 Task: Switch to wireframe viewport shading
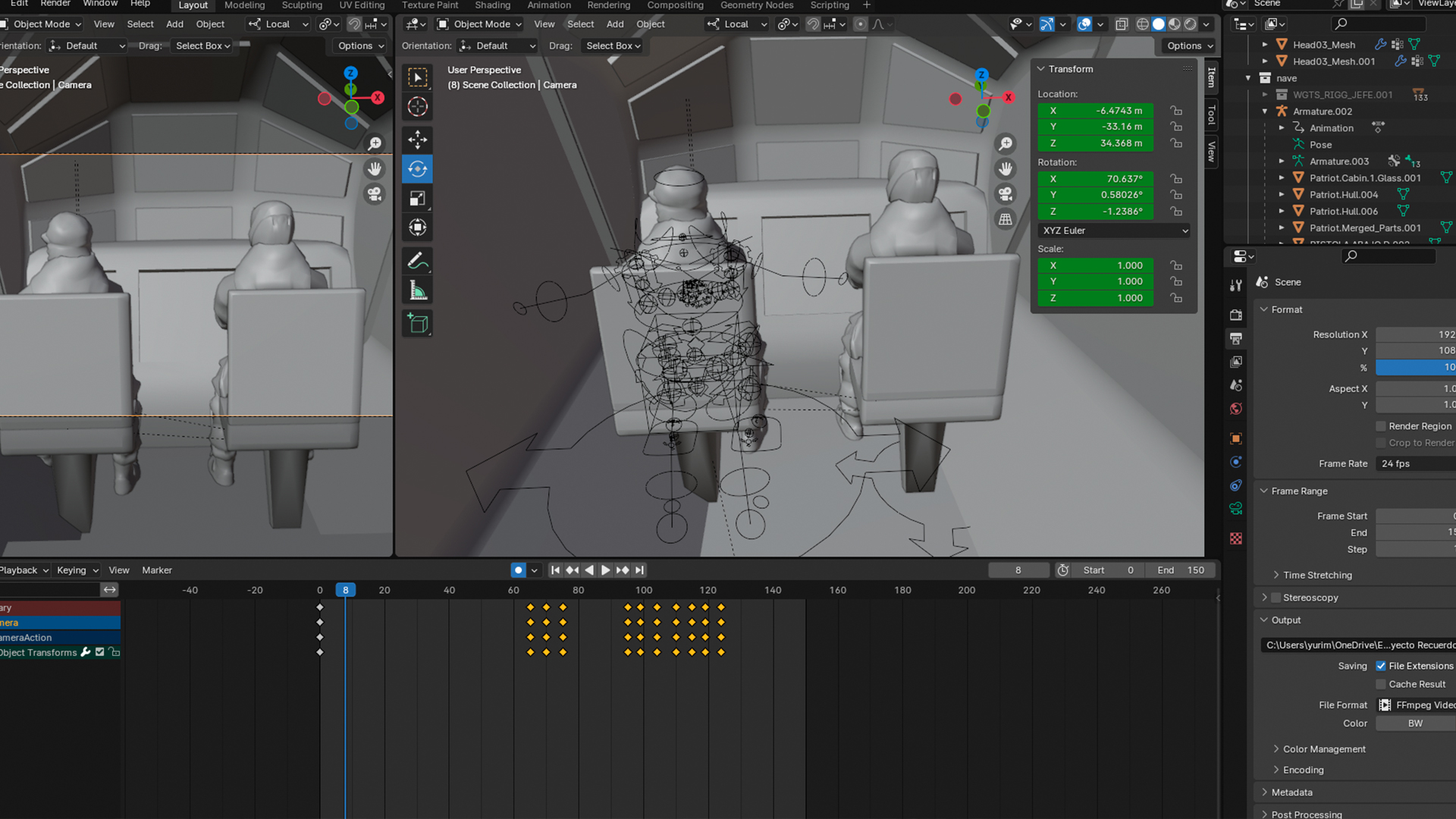coord(1143,24)
